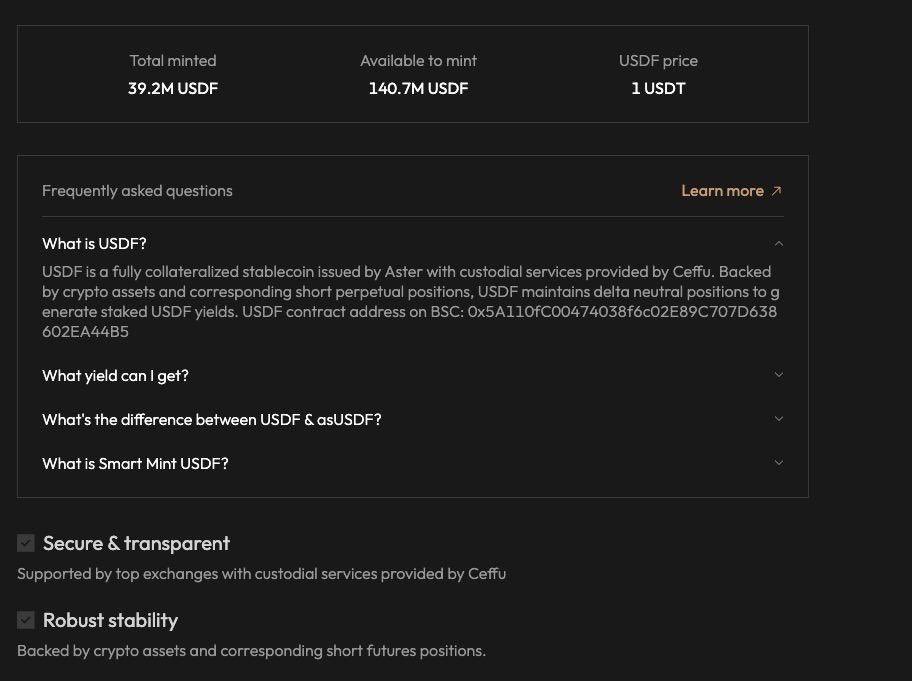Click the chevron beside What is Smart Mint USDF

pos(779,463)
